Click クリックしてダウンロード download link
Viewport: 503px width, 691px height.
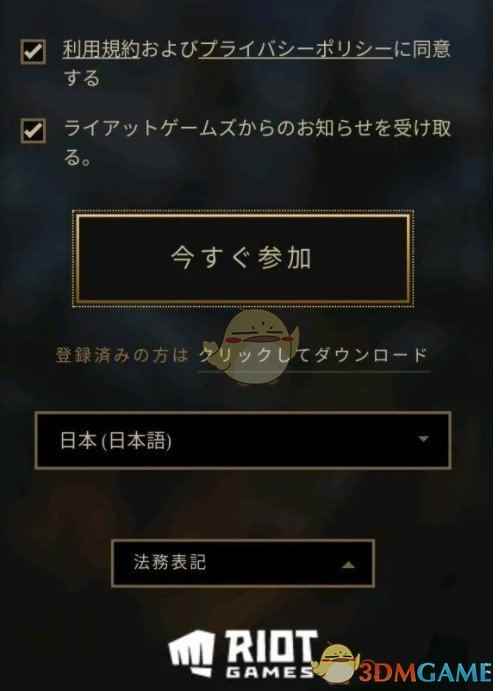click(x=313, y=355)
